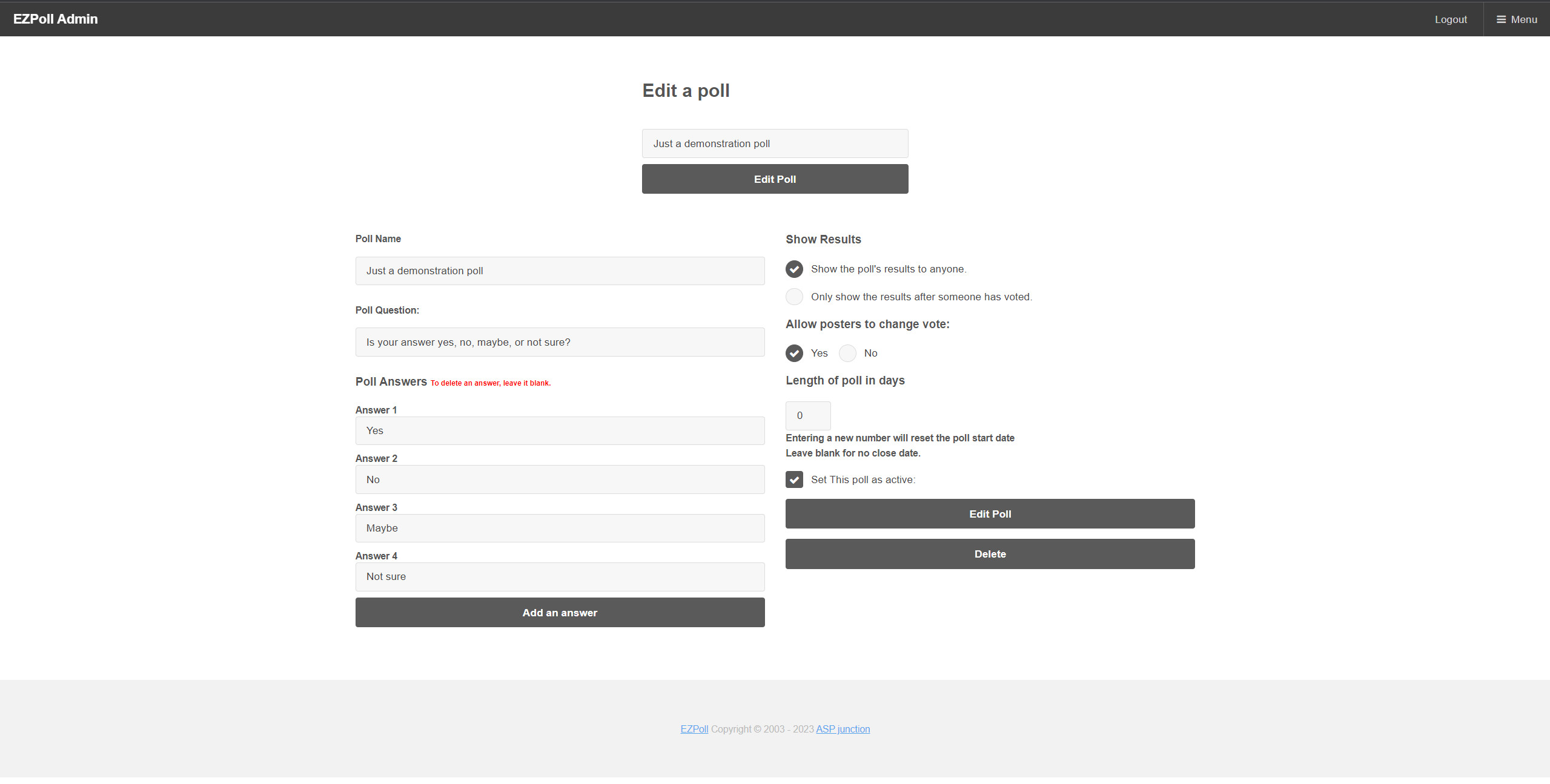1550x784 pixels.
Task: Open the poll selector showing 'Just a demonstration poll'
Action: click(x=775, y=143)
